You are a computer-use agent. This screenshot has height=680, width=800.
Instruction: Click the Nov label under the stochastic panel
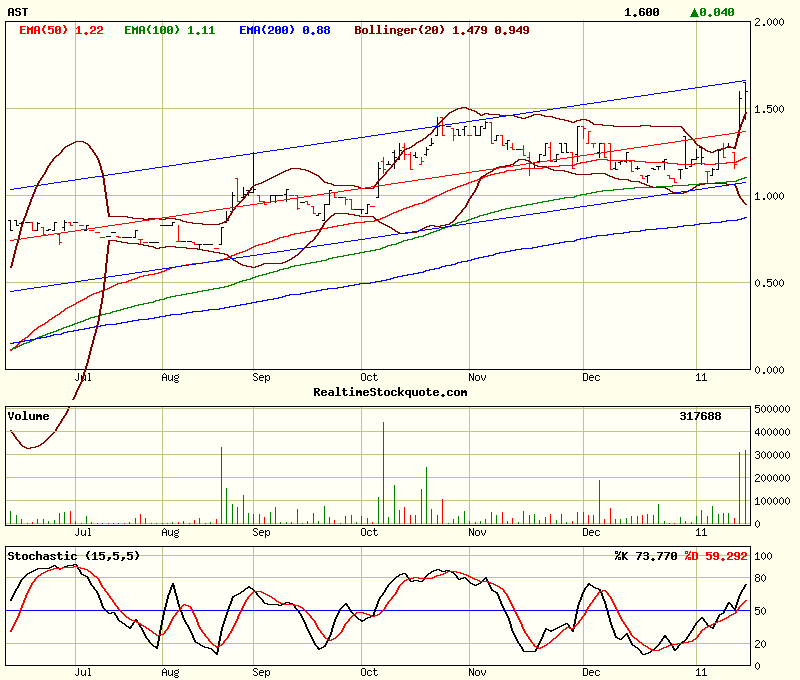pyautogui.click(x=476, y=673)
